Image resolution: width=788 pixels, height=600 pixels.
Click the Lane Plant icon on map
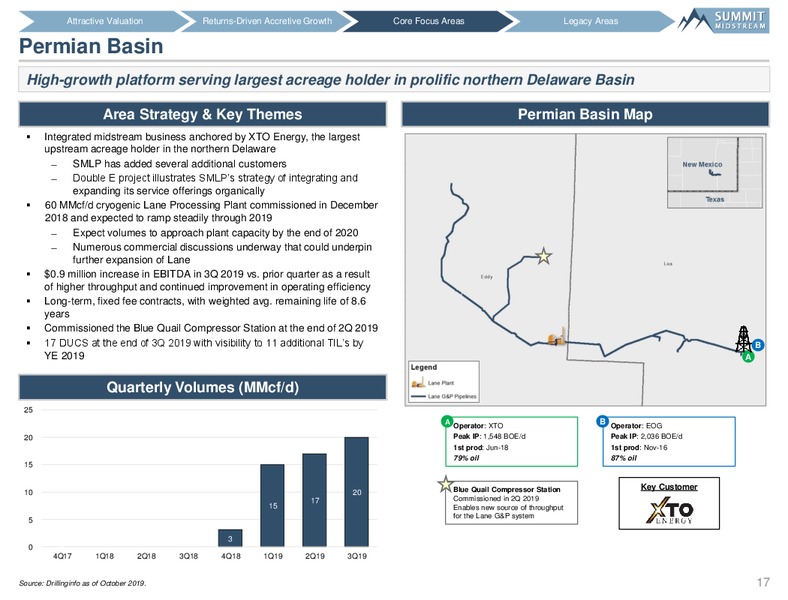pyautogui.click(x=556, y=338)
